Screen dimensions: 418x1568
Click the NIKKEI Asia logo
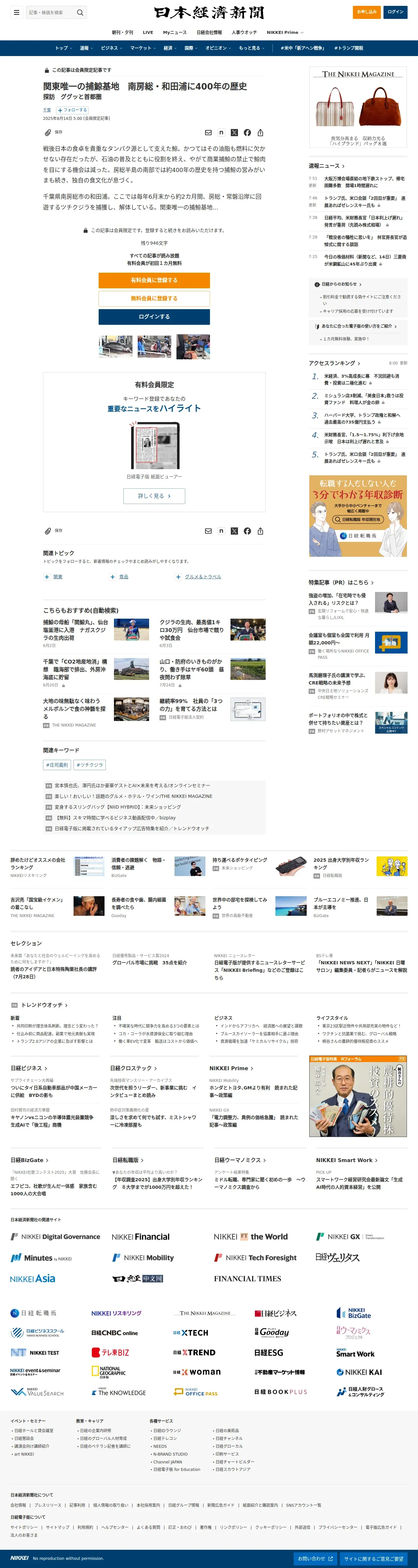33,1278
